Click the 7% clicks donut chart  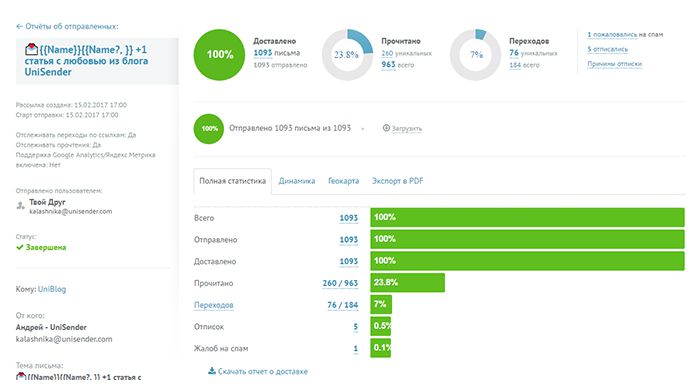[475, 55]
